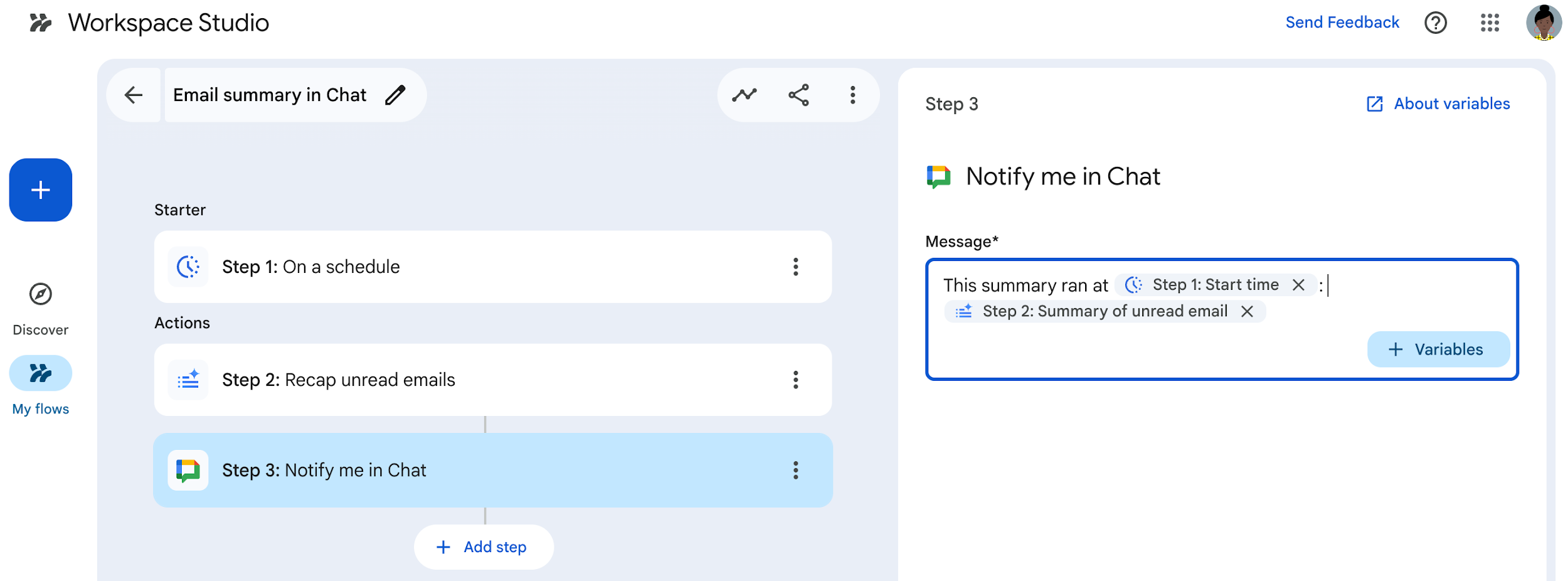Click Send Feedback link
Image resolution: width=1568 pixels, height=581 pixels.
click(1342, 23)
